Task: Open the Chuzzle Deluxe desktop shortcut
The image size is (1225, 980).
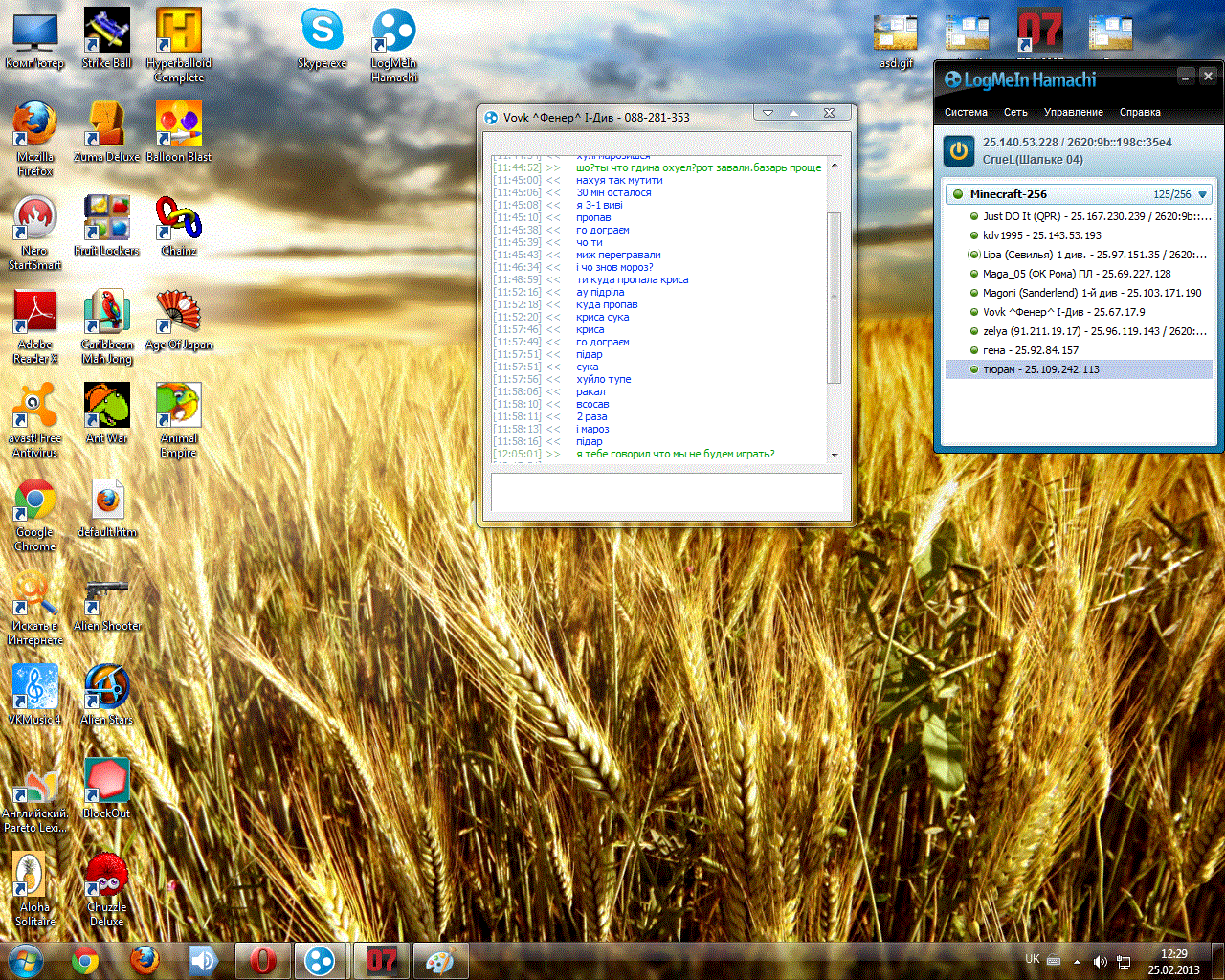Action: (x=107, y=890)
